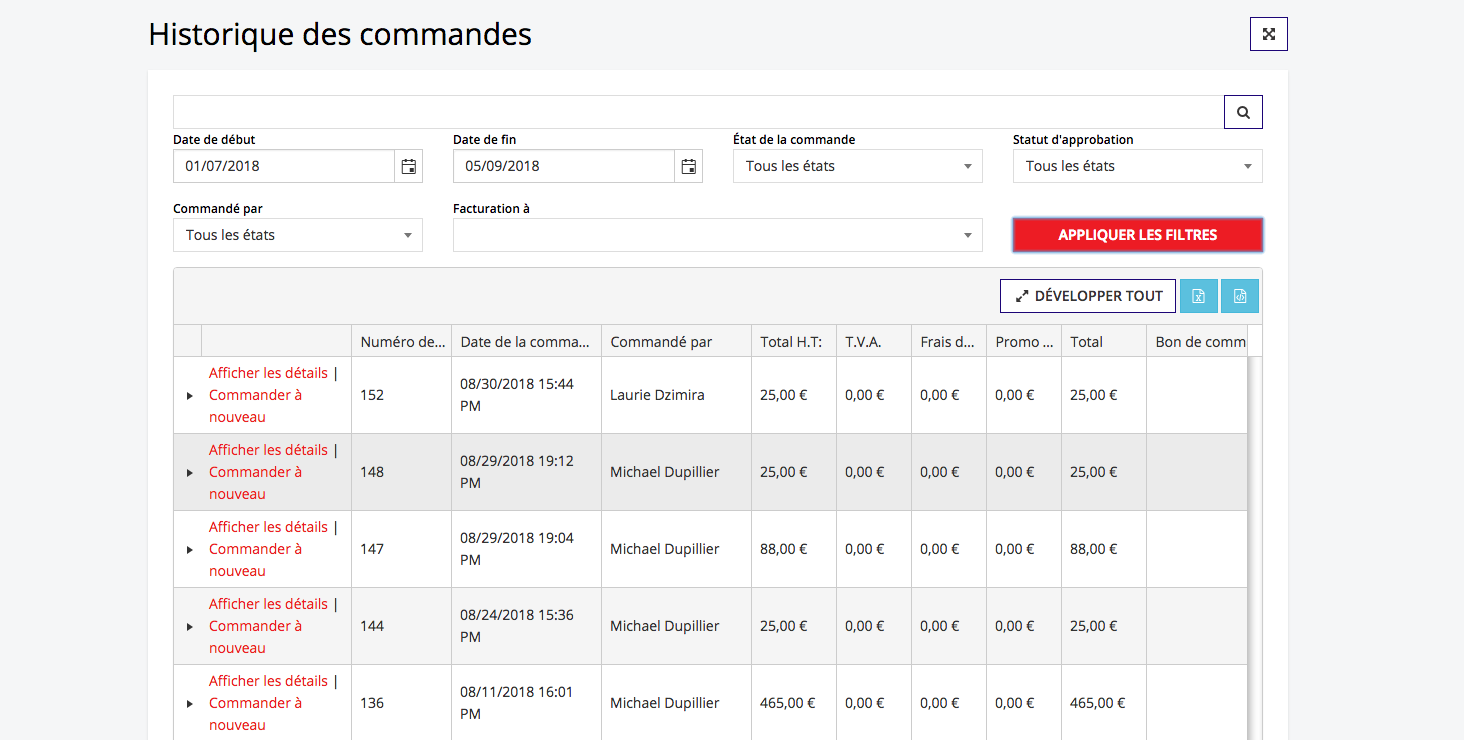Screen dimensions: 1464x740
Task: Click into the top search input field
Action: tap(698, 112)
